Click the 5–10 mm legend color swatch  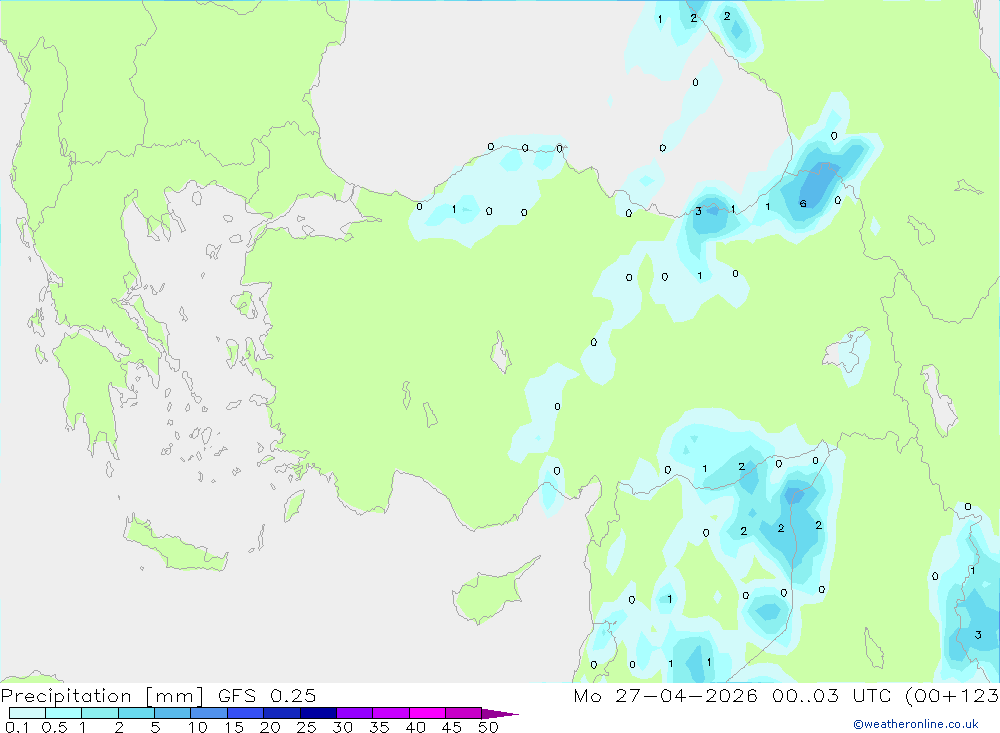[172, 713]
